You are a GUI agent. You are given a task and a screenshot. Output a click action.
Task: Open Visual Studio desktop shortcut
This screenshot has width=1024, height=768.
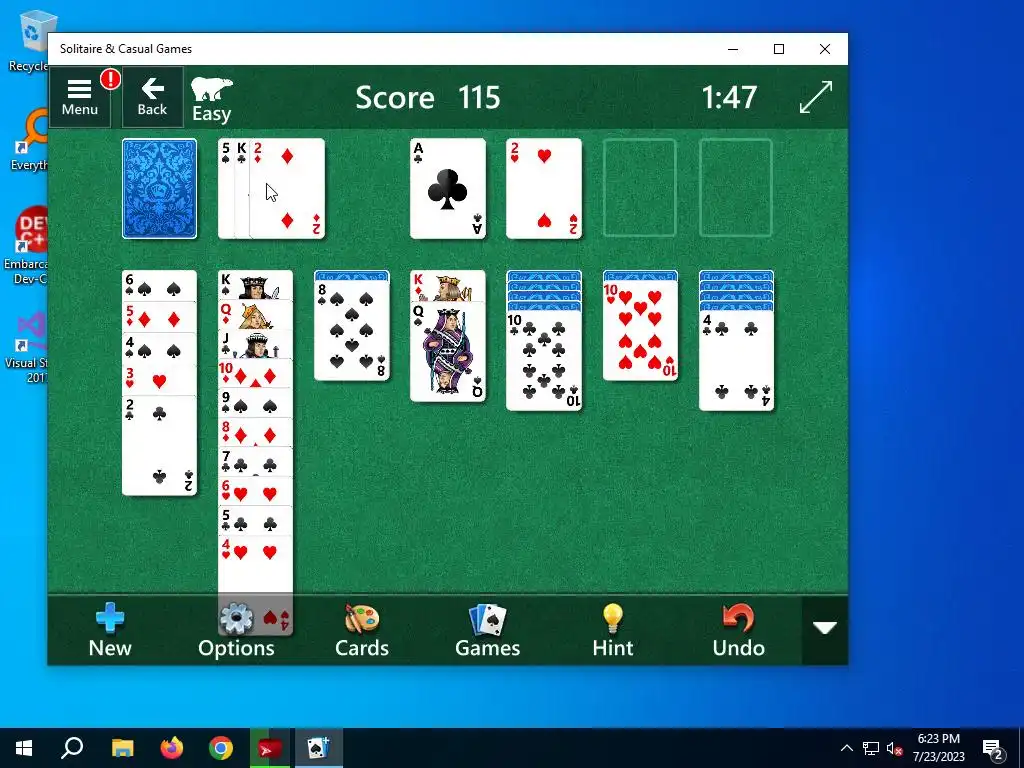[x=27, y=347]
